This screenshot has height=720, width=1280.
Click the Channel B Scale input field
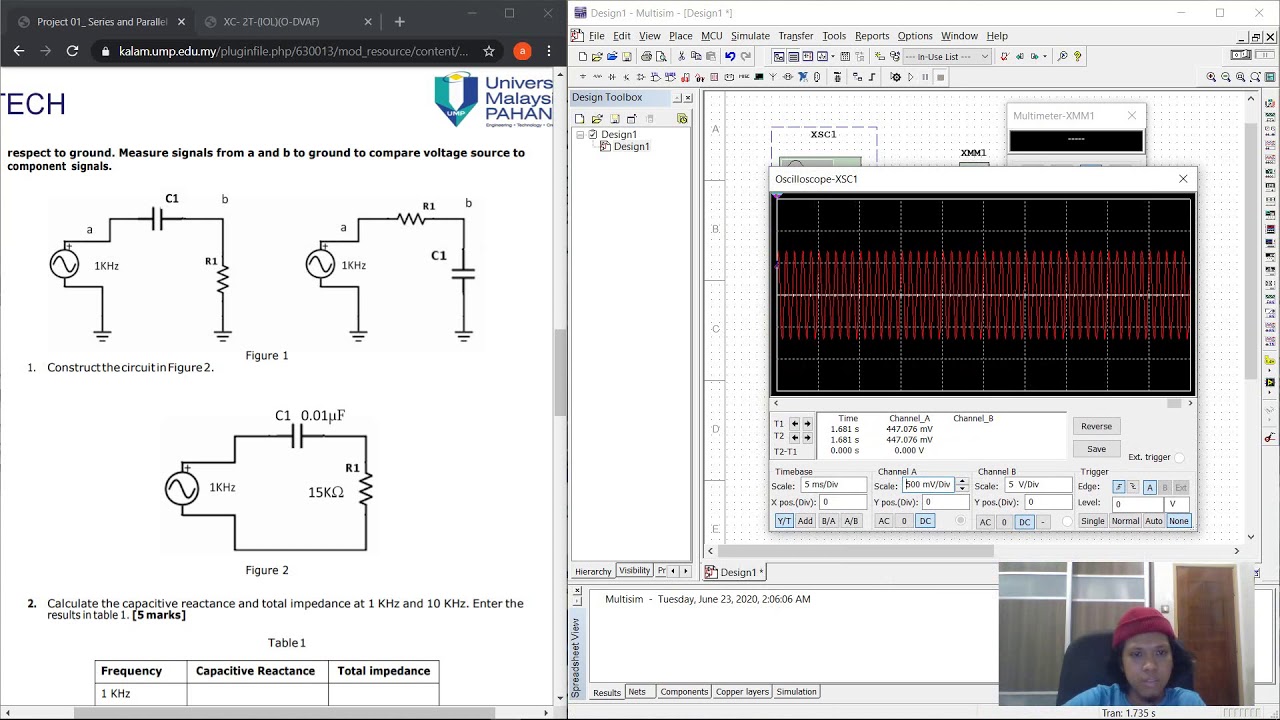pyautogui.click(x=1038, y=485)
